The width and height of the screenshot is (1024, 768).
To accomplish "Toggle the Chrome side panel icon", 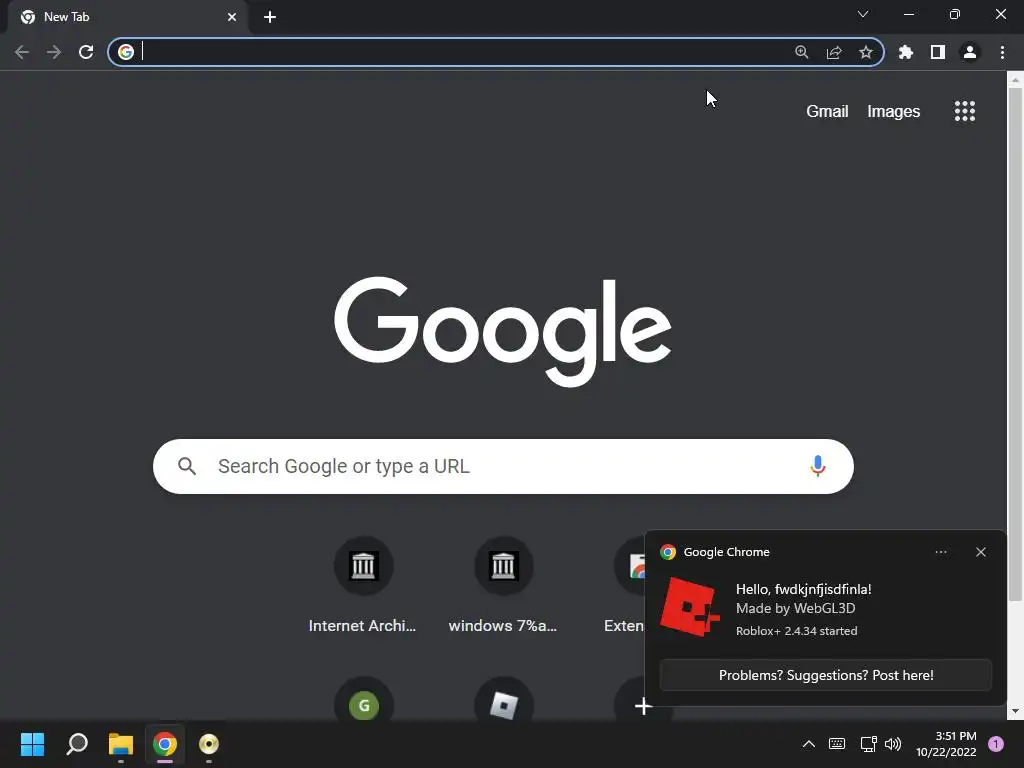I will pos(938,52).
